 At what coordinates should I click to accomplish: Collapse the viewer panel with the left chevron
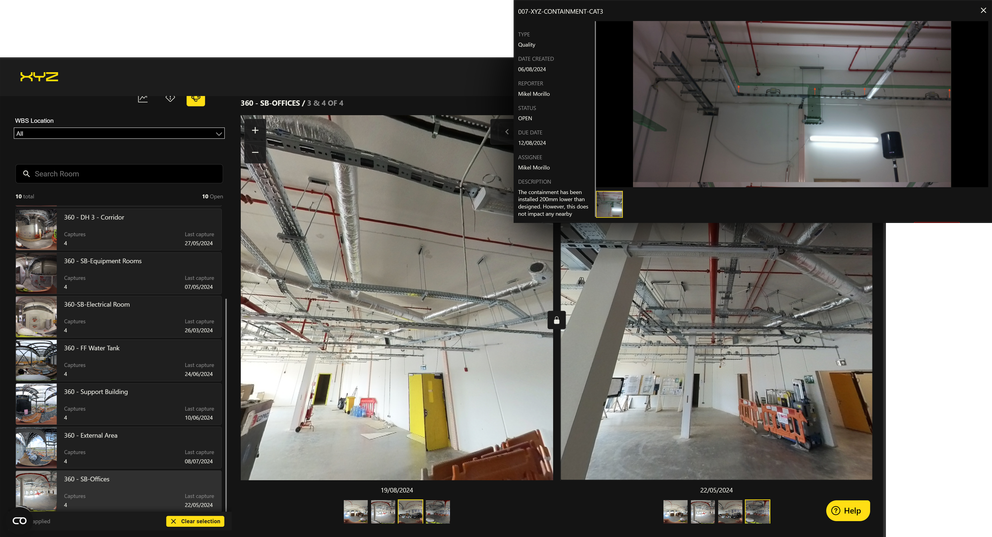click(x=506, y=132)
